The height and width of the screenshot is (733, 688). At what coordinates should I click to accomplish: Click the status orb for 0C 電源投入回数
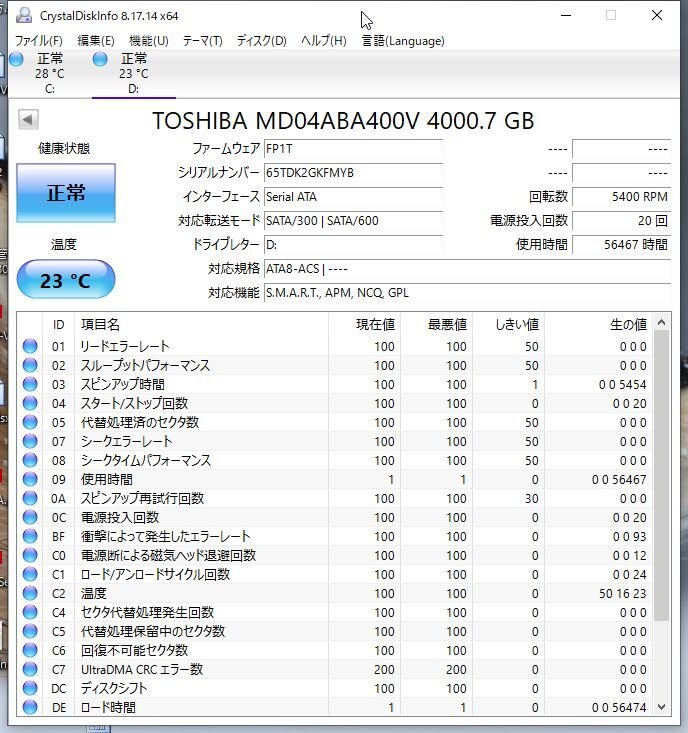tap(30, 517)
